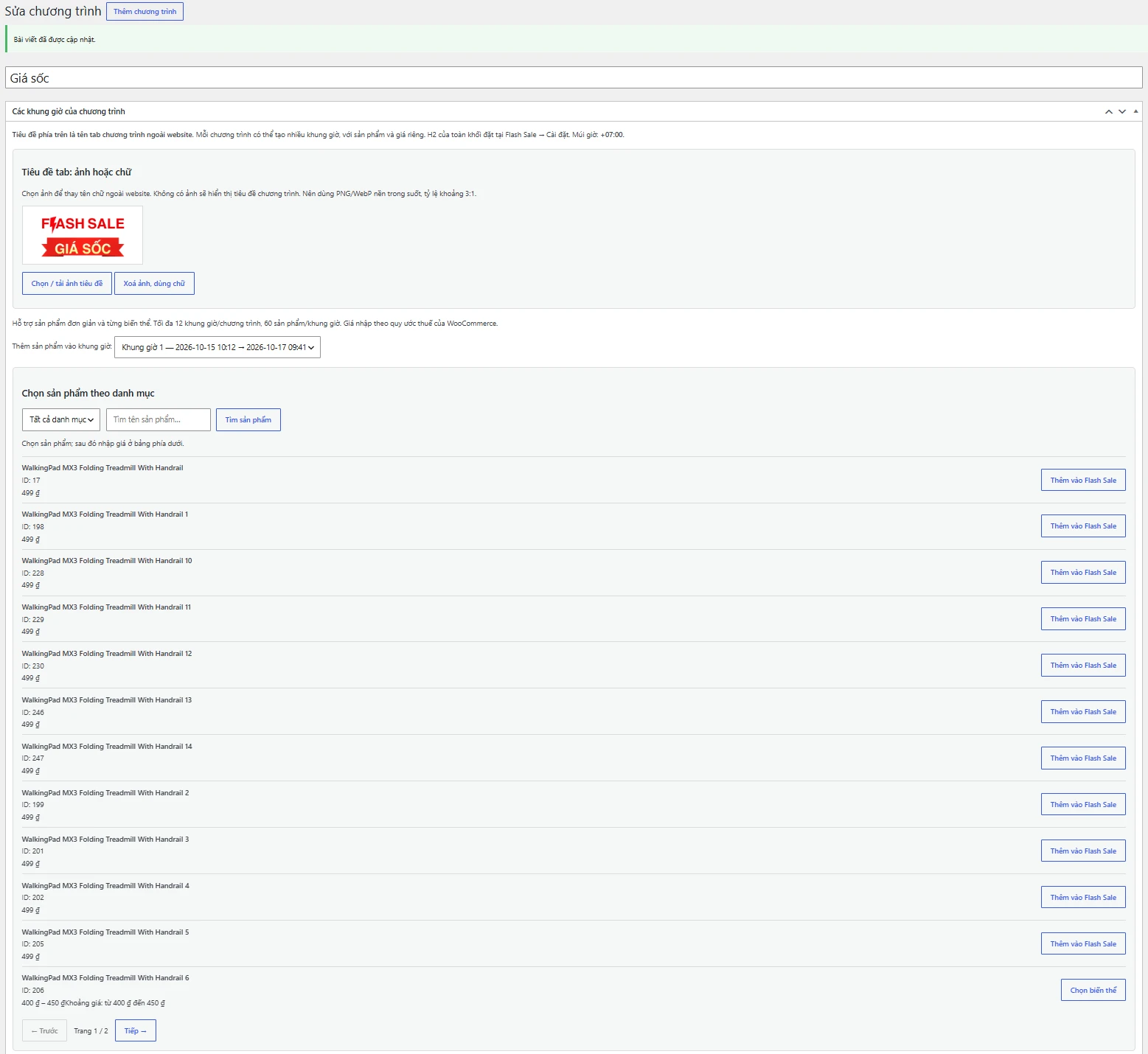Click the 'Thêm sản phẩm vào khung giờ:' label
1148x1054 pixels.
[62, 346]
